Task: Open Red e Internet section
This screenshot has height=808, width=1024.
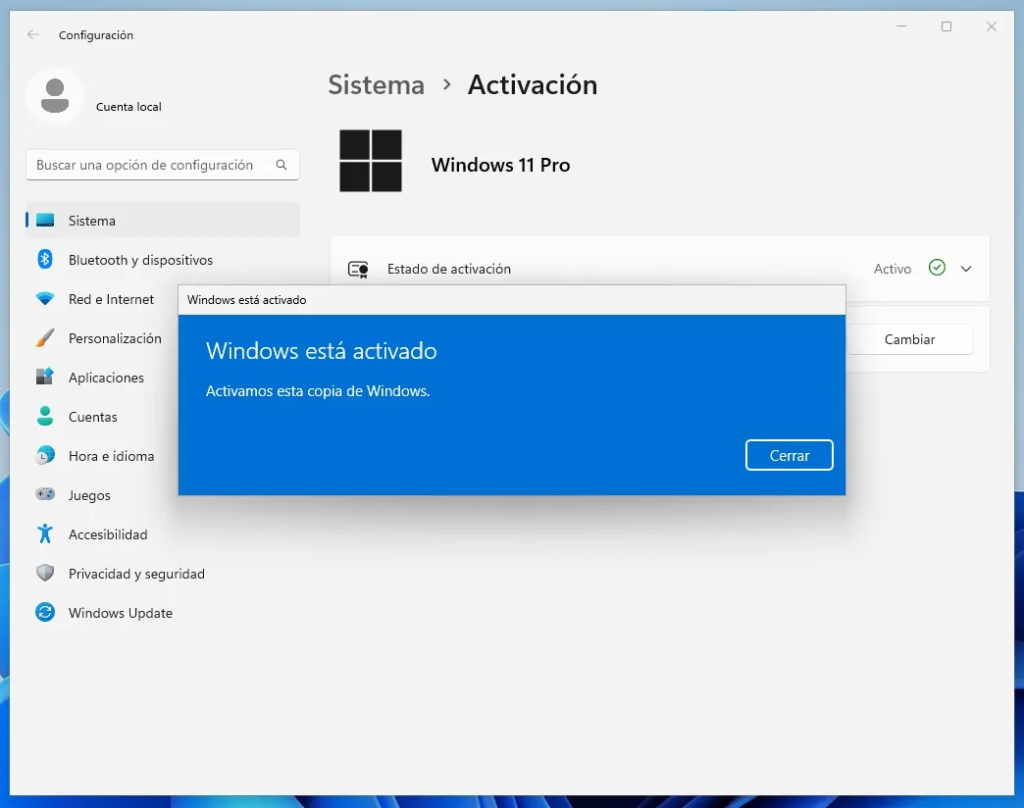Action: [111, 299]
